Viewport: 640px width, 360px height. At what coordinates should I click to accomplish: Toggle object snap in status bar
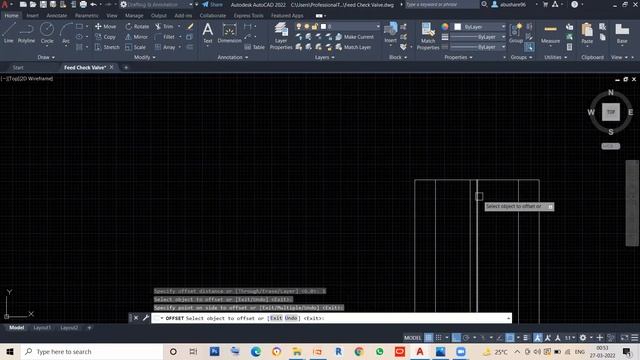click(x=510, y=338)
